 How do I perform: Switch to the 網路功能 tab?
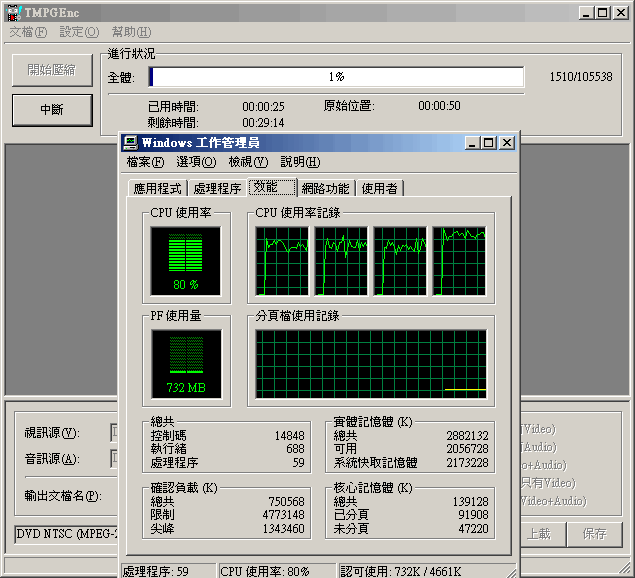(x=326, y=188)
